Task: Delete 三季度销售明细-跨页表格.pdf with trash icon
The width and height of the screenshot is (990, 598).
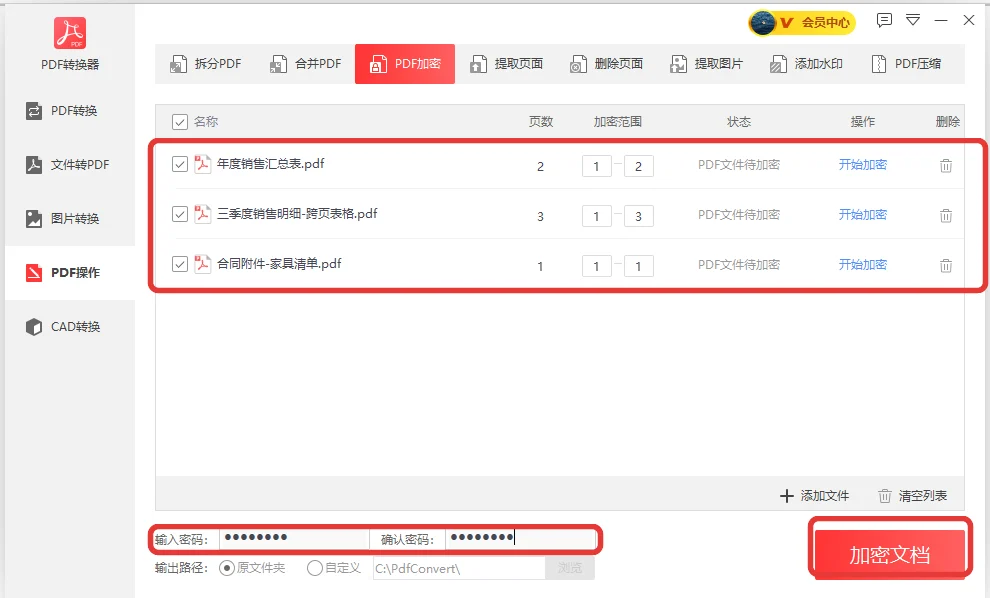Action: [x=946, y=215]
